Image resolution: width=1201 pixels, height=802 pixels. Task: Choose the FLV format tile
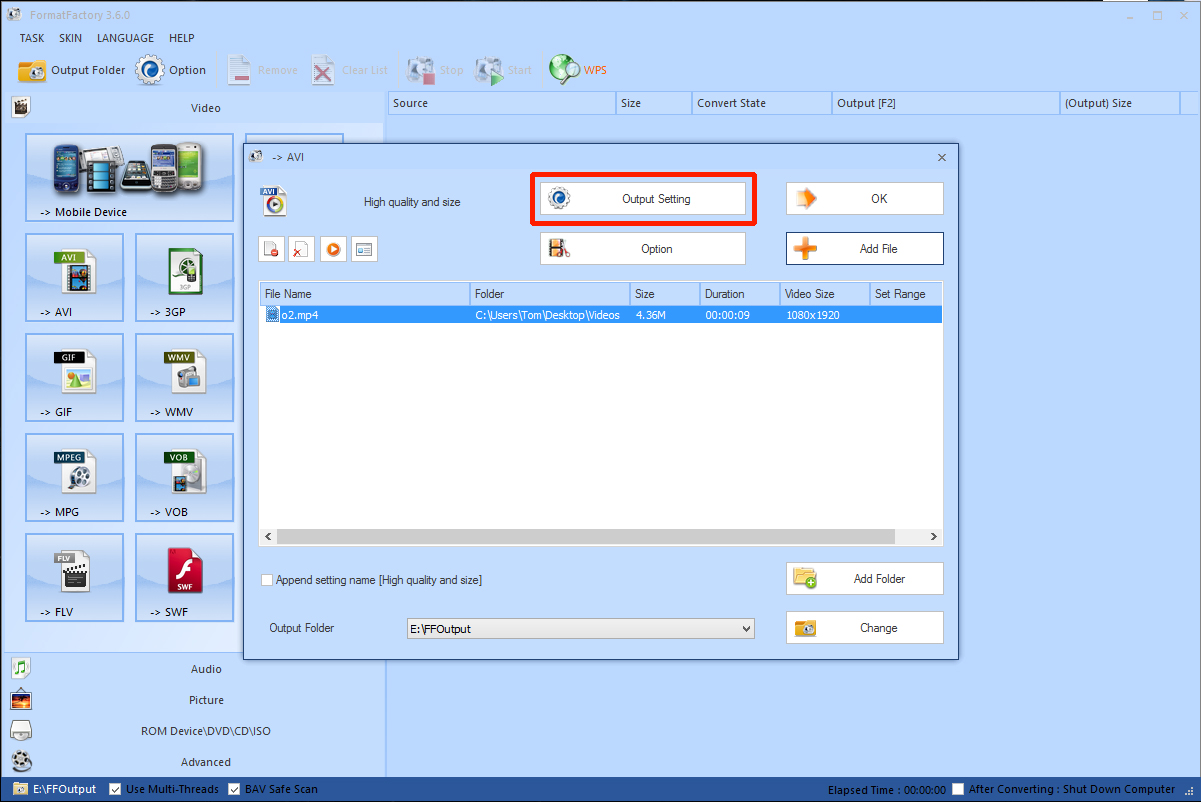pyautogui.click(x=75, y=578)
